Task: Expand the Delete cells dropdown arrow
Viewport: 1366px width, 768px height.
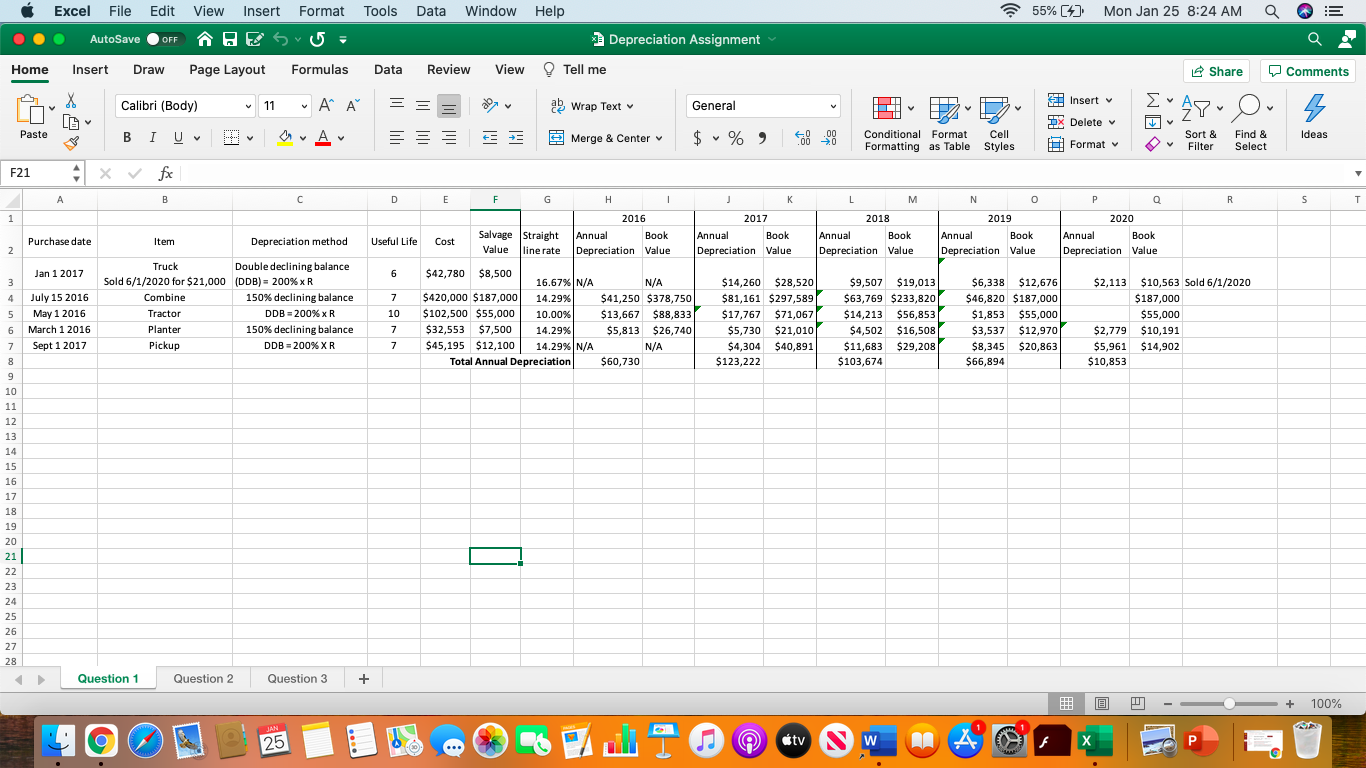Action: (x=1113, y=122)
